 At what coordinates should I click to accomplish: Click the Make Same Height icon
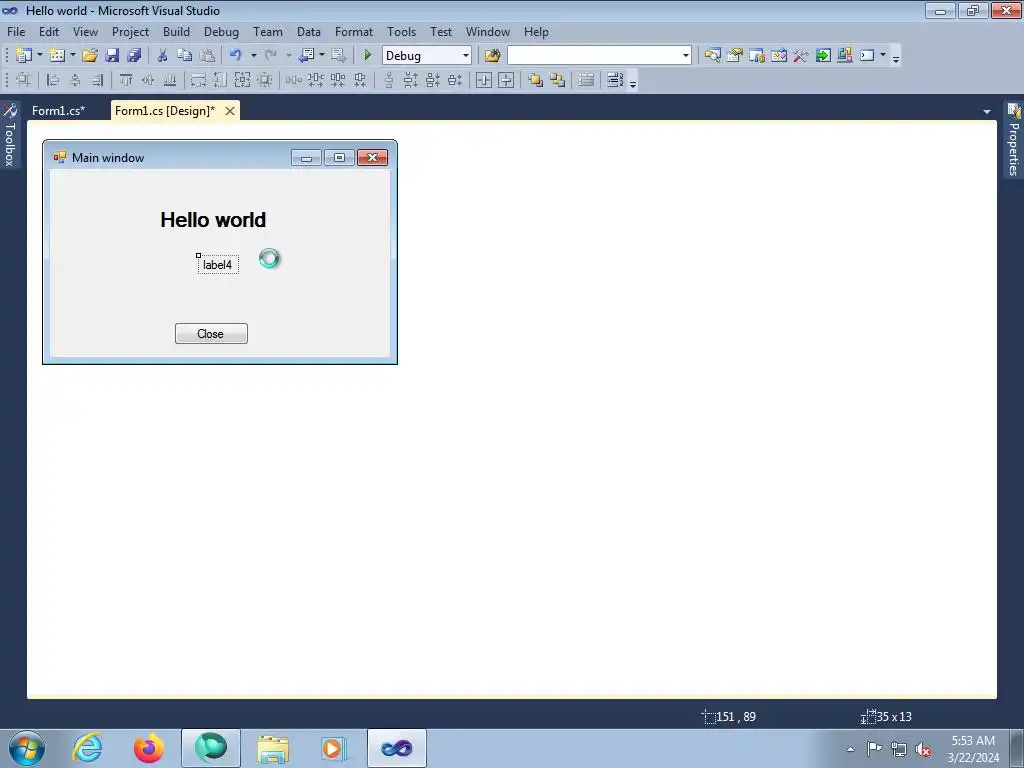220,80
